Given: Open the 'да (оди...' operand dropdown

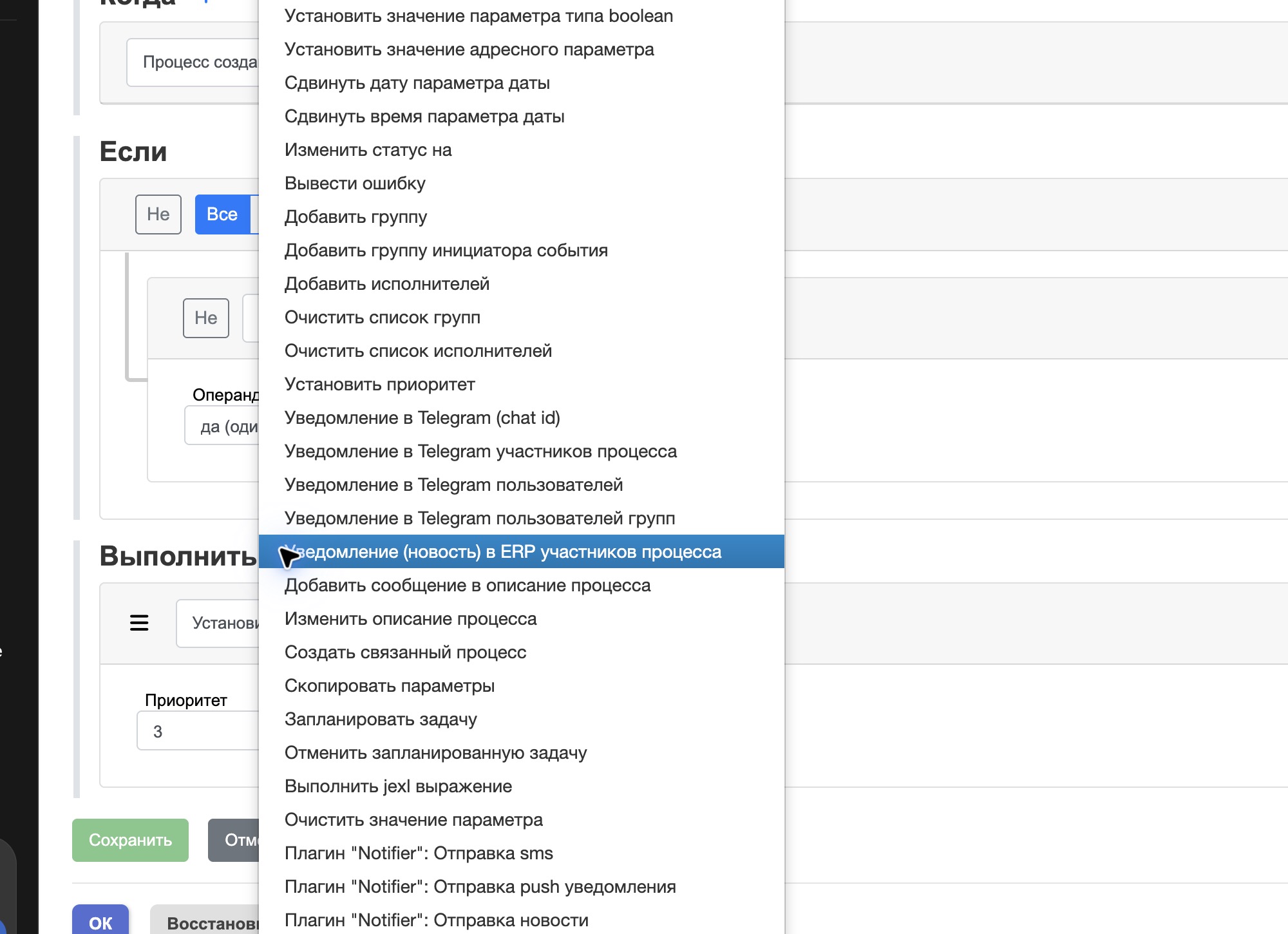Looking at the screenshot, I should (x=222, y=426).
